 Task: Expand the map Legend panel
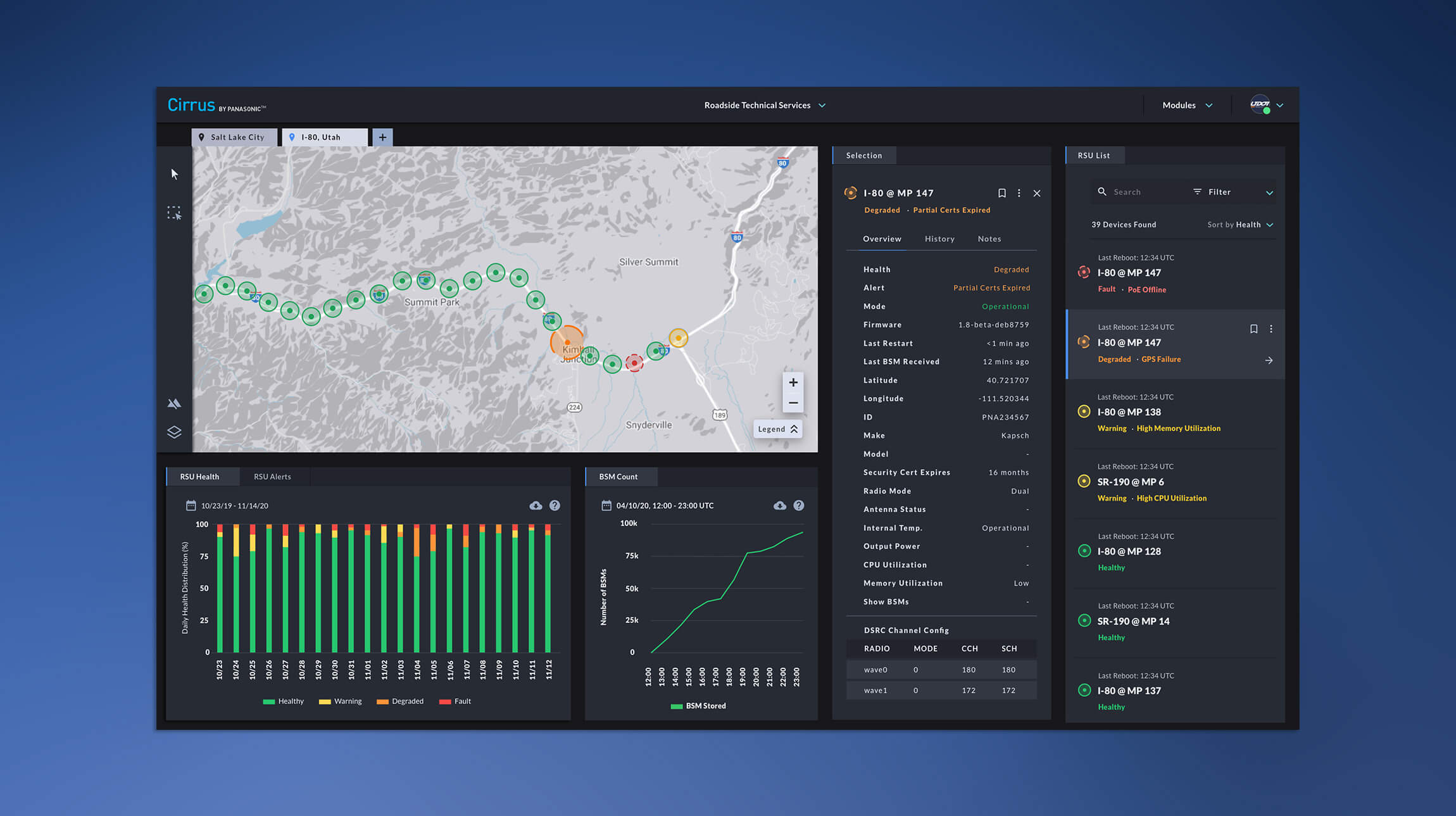tap(777, 429)
